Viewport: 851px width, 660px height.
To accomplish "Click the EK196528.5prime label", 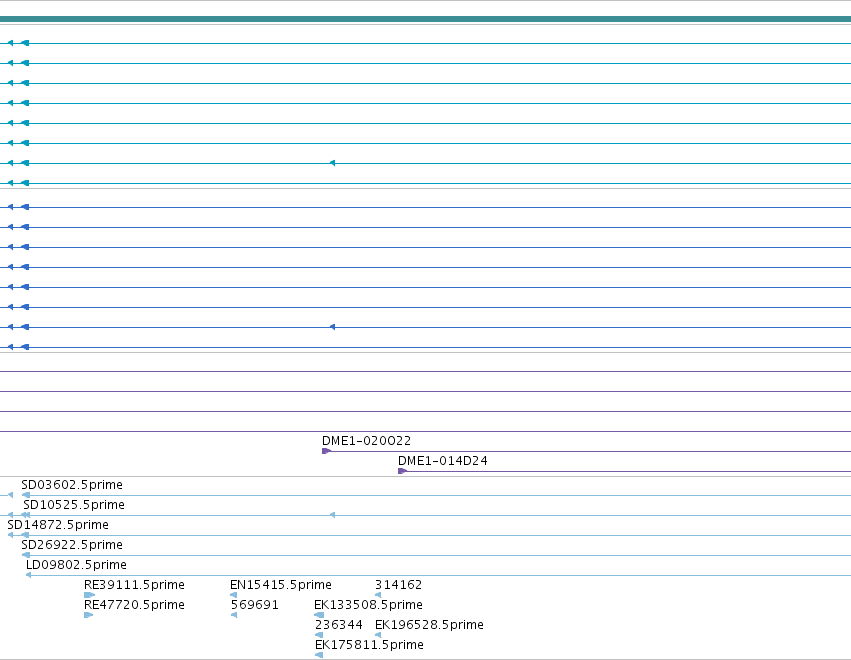I will 429,625.
